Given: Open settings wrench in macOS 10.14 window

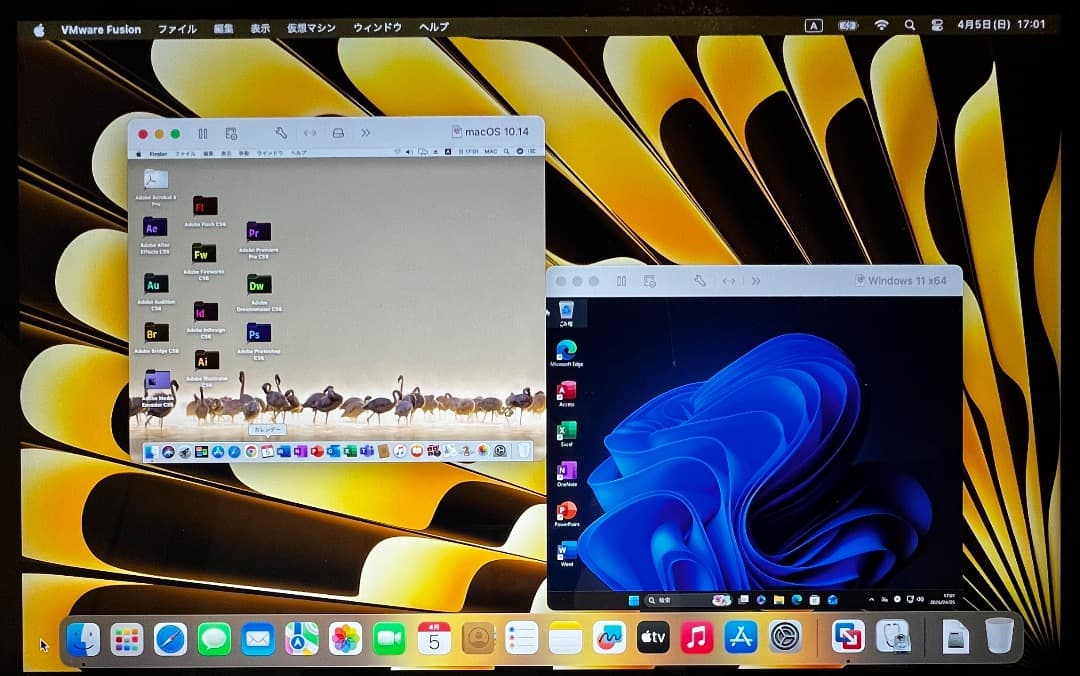Looking at the screenshot, I should coord(281,132).
